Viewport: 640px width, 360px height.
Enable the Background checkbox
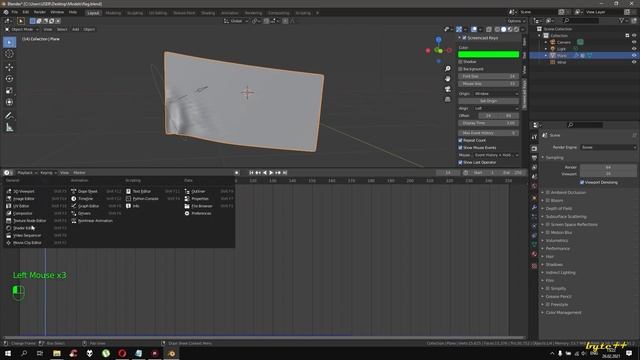coord(460,69)
